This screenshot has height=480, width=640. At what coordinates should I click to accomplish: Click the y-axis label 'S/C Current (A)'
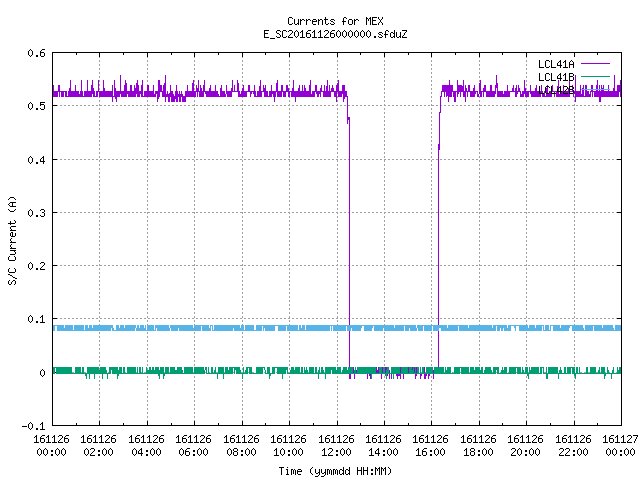tap(13, 240)
